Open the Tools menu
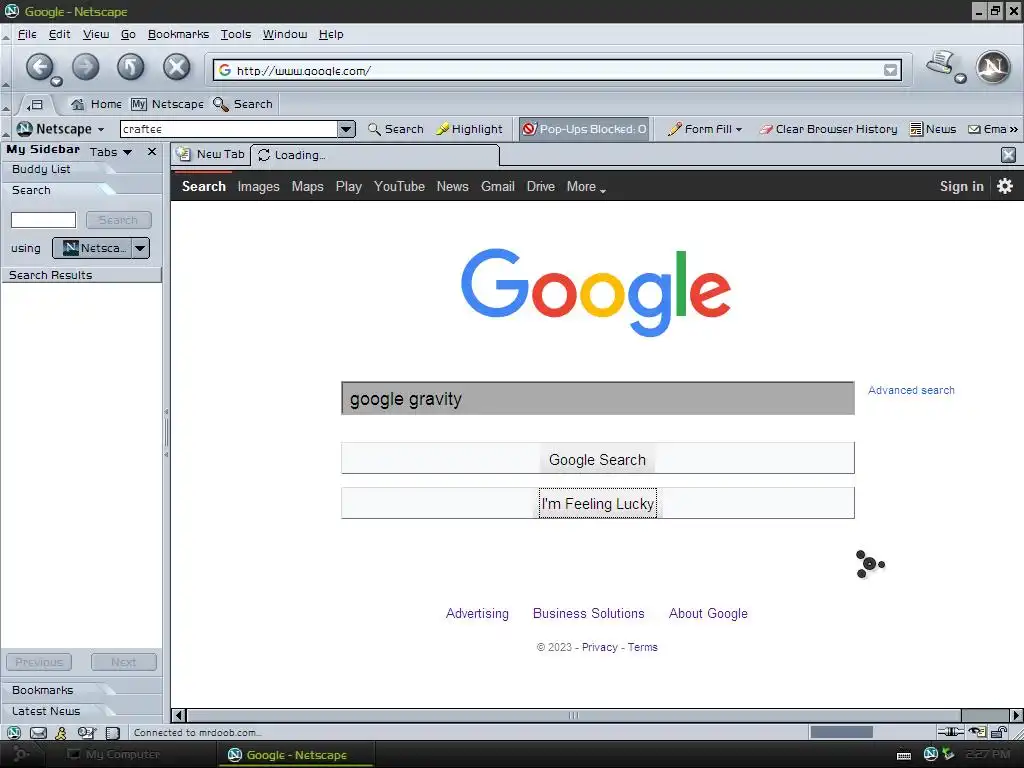 tap(236, 34)
